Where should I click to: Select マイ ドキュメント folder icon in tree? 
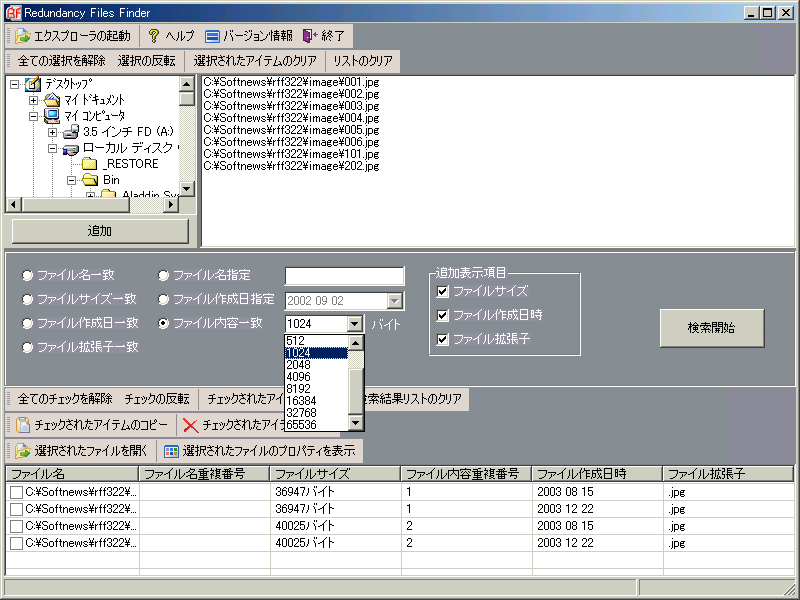pos(52,100)
